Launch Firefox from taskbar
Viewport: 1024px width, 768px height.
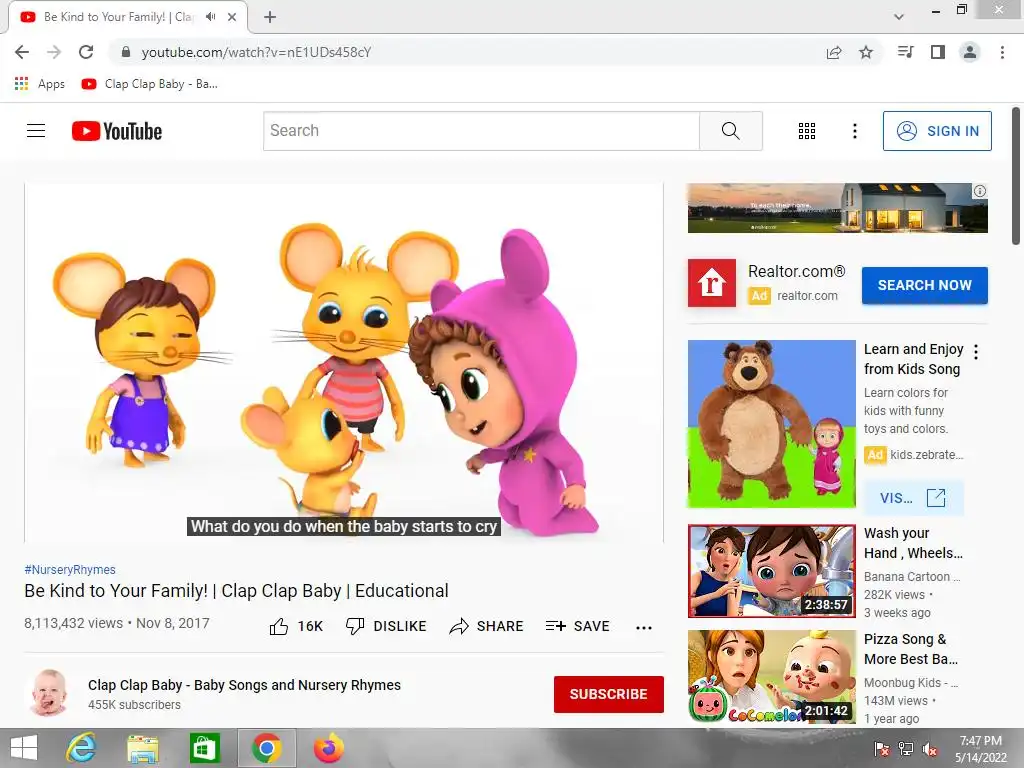(328, 748)
